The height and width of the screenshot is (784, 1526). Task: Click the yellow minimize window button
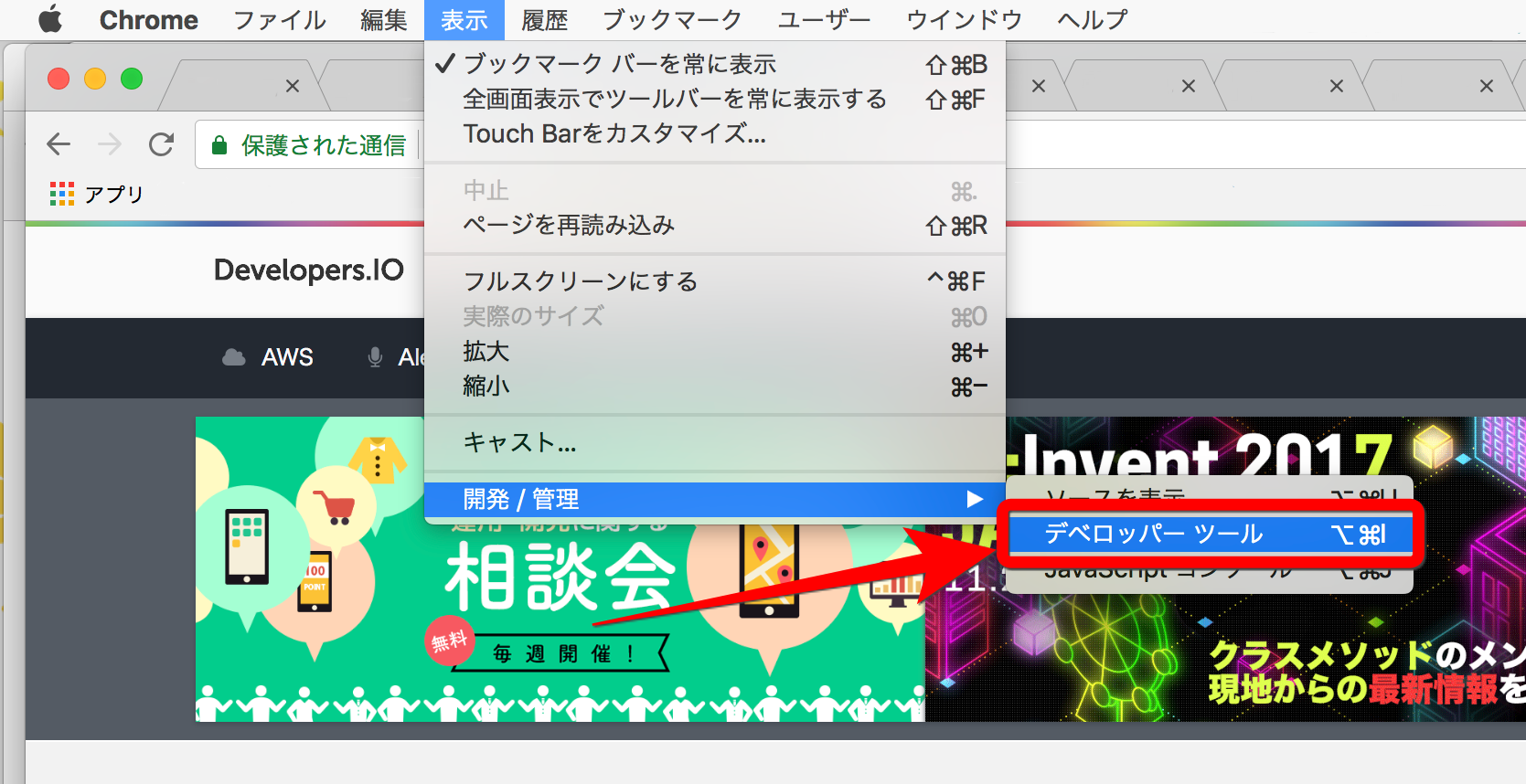(x=95, y=79)
